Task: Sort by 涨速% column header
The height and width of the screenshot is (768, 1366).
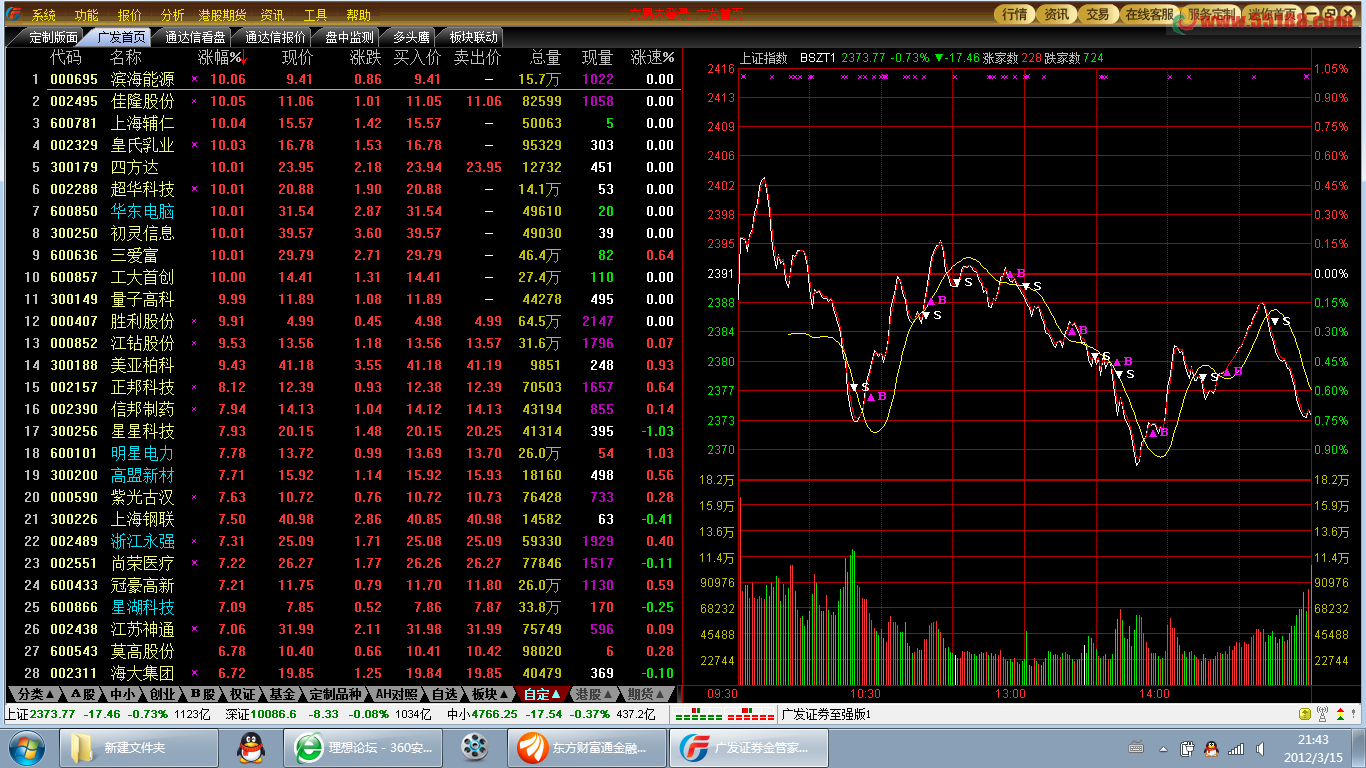Action: [652, 58]
